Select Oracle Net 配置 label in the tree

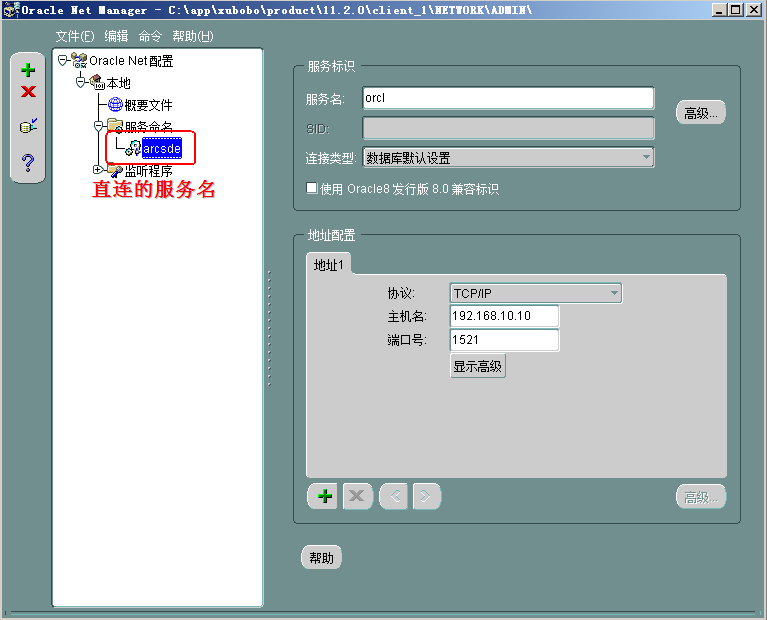[131, 61]
